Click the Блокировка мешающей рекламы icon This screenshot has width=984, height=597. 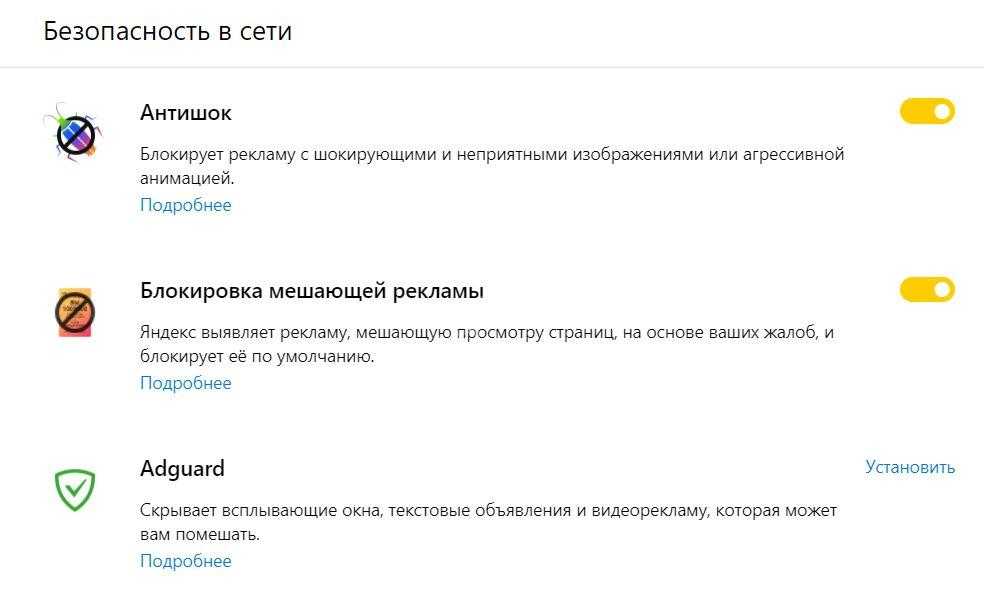(75, 312)
